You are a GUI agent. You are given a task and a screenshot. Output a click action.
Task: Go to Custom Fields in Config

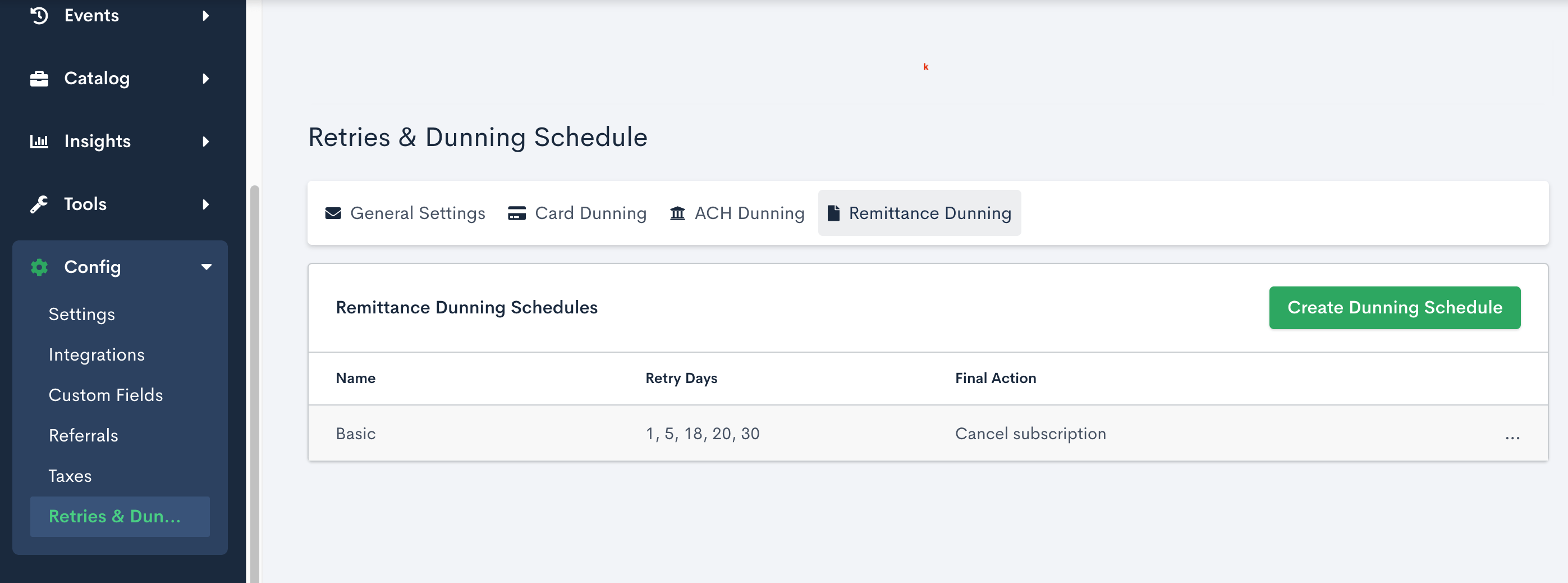[106, 395]
